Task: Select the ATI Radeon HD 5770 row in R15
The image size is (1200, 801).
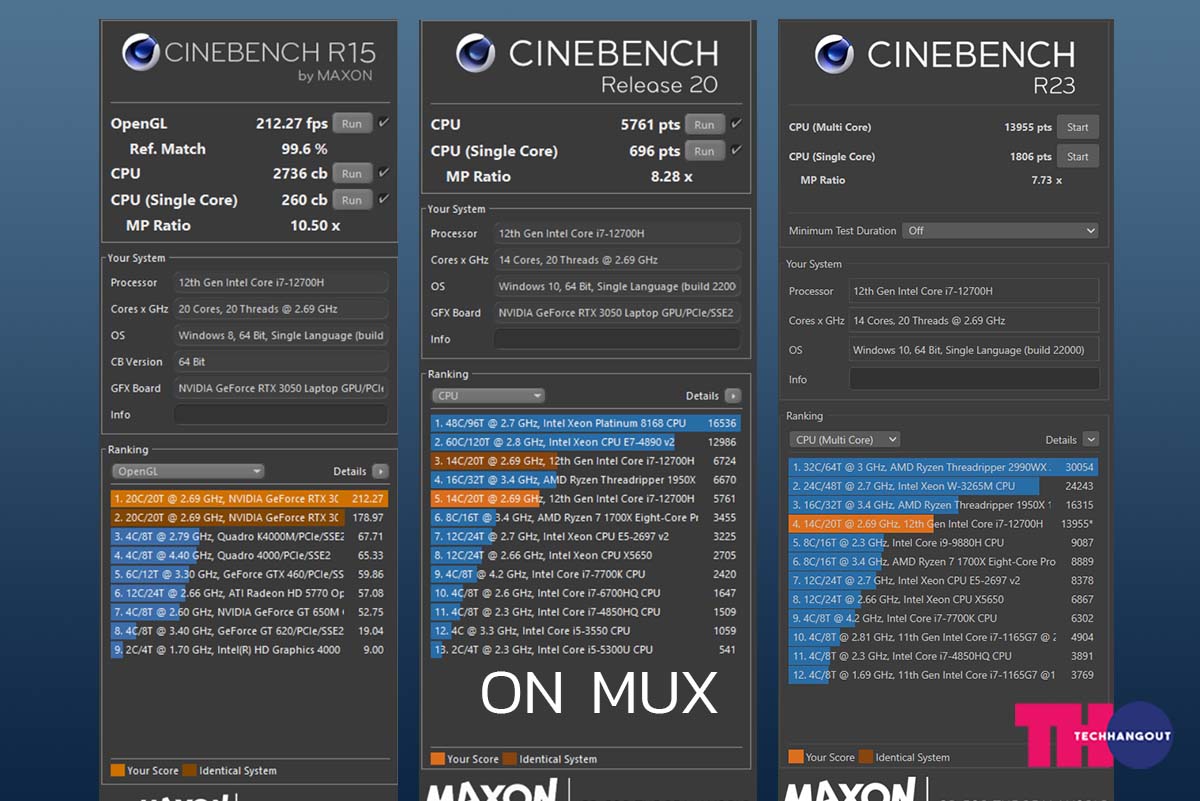Action: pyautogui.click(x=249, y=593)
